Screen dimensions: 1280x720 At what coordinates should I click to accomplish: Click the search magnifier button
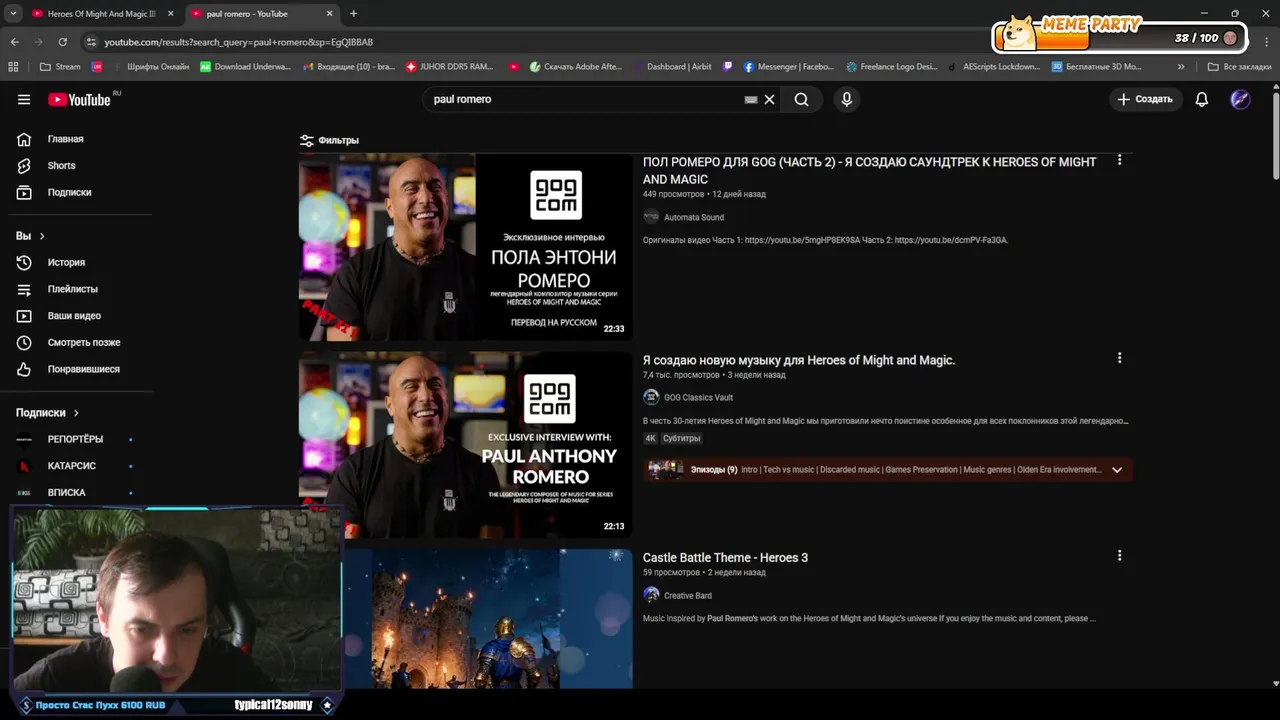tap(801, 99)
